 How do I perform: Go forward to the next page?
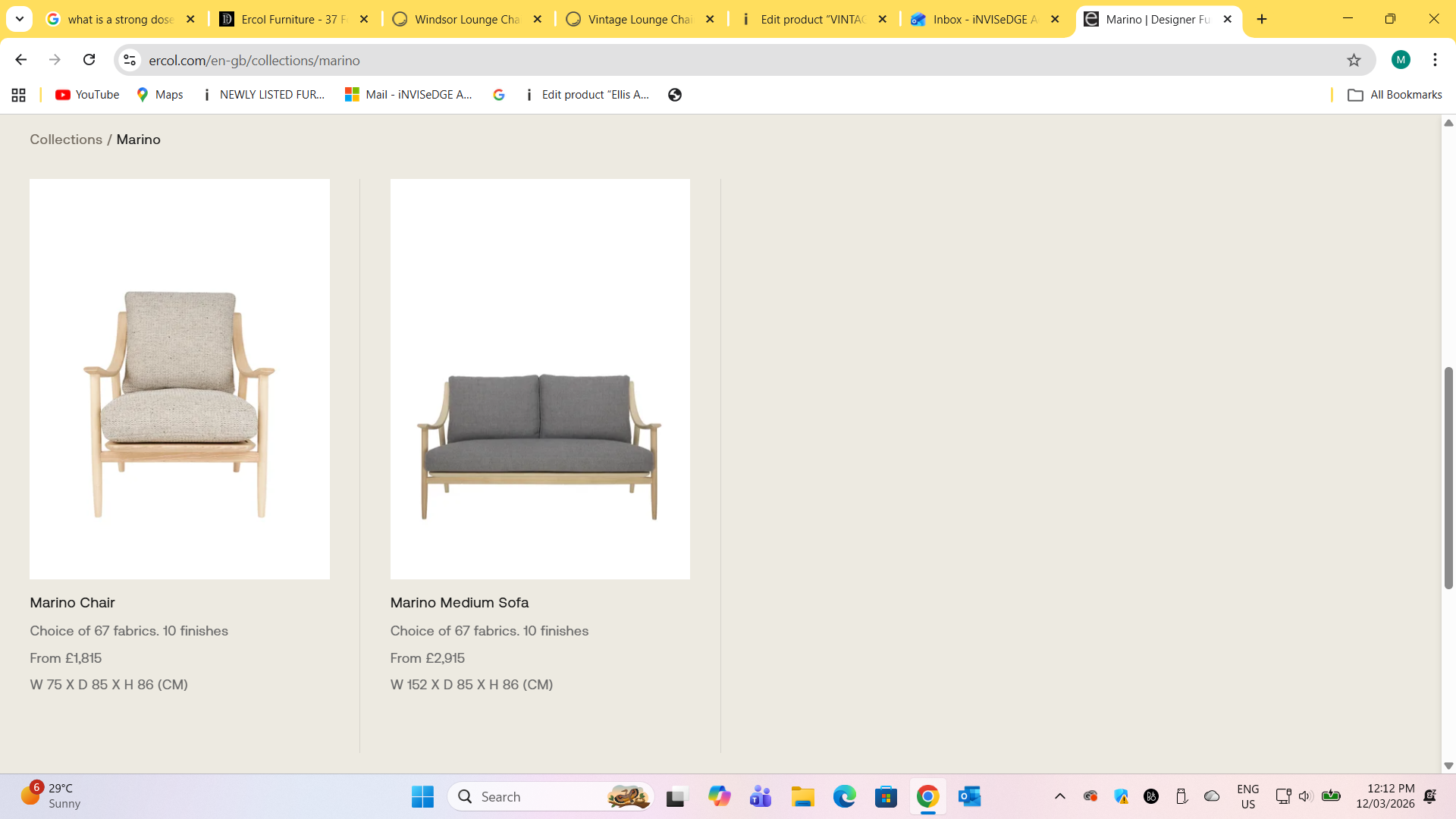tap(55, 60)
